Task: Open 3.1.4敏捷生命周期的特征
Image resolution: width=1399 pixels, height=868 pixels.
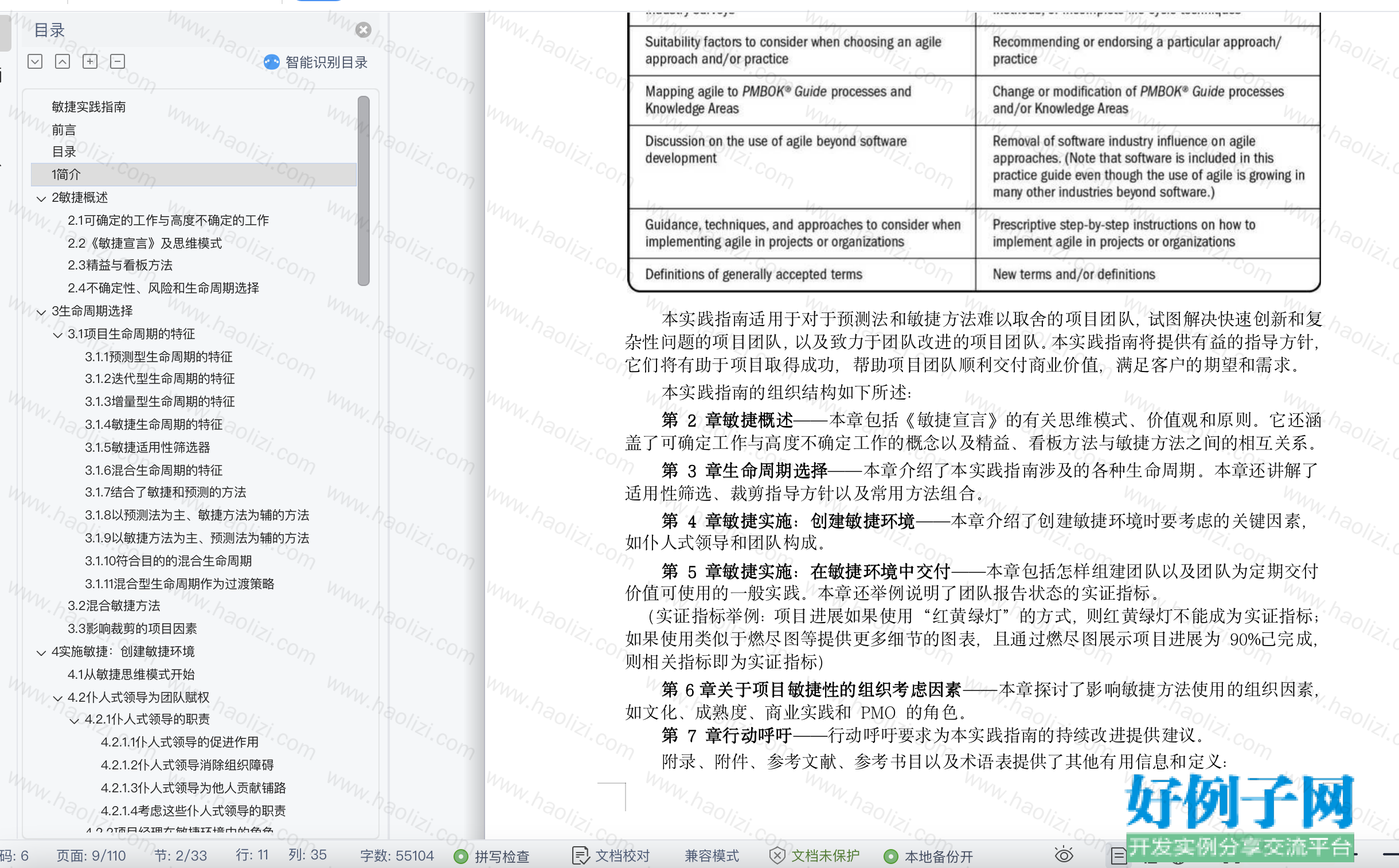Action: 154,425
